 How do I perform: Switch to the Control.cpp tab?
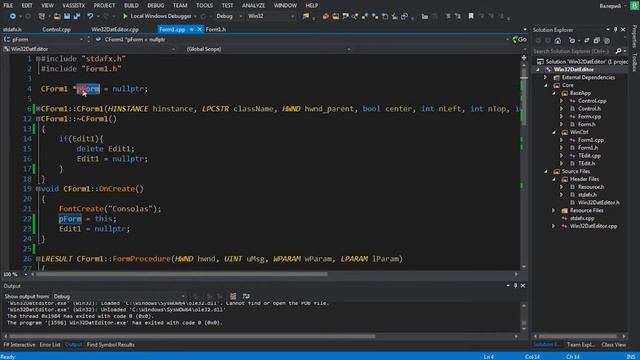pos(56,29)
